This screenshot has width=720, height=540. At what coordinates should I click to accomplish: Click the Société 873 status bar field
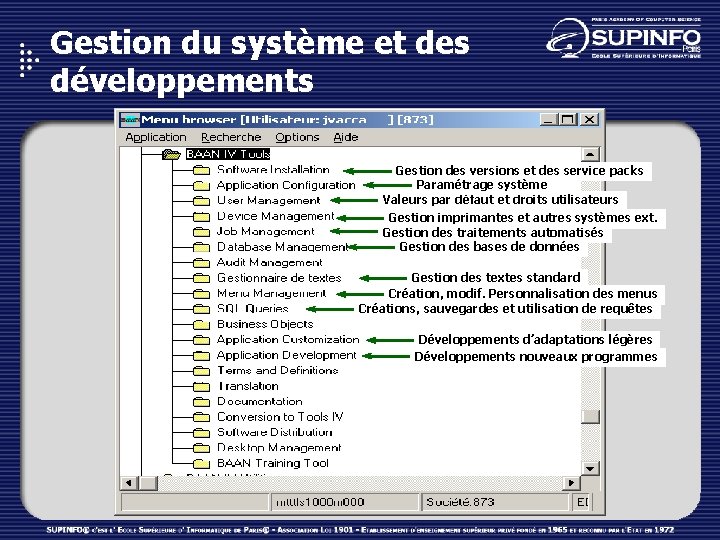[495, 502]
